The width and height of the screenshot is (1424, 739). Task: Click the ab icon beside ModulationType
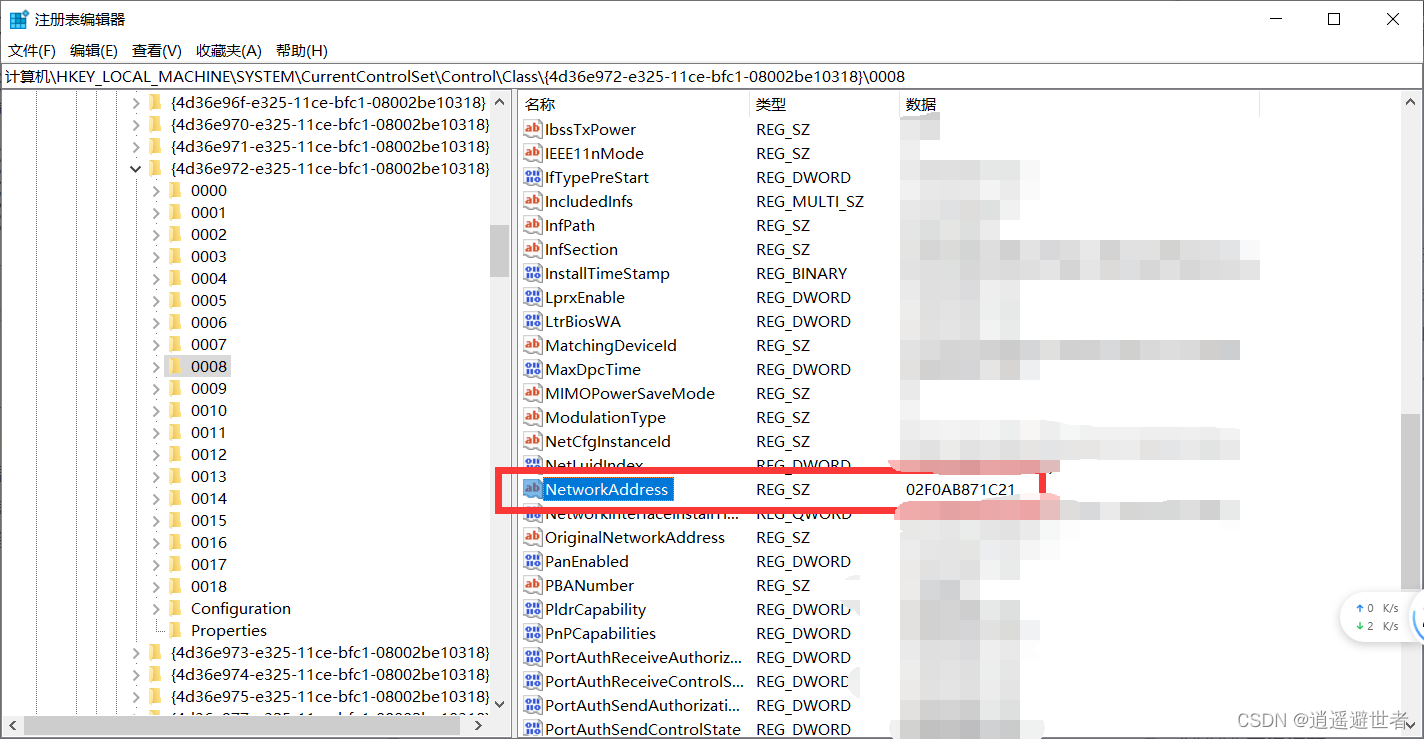point(533,417)
